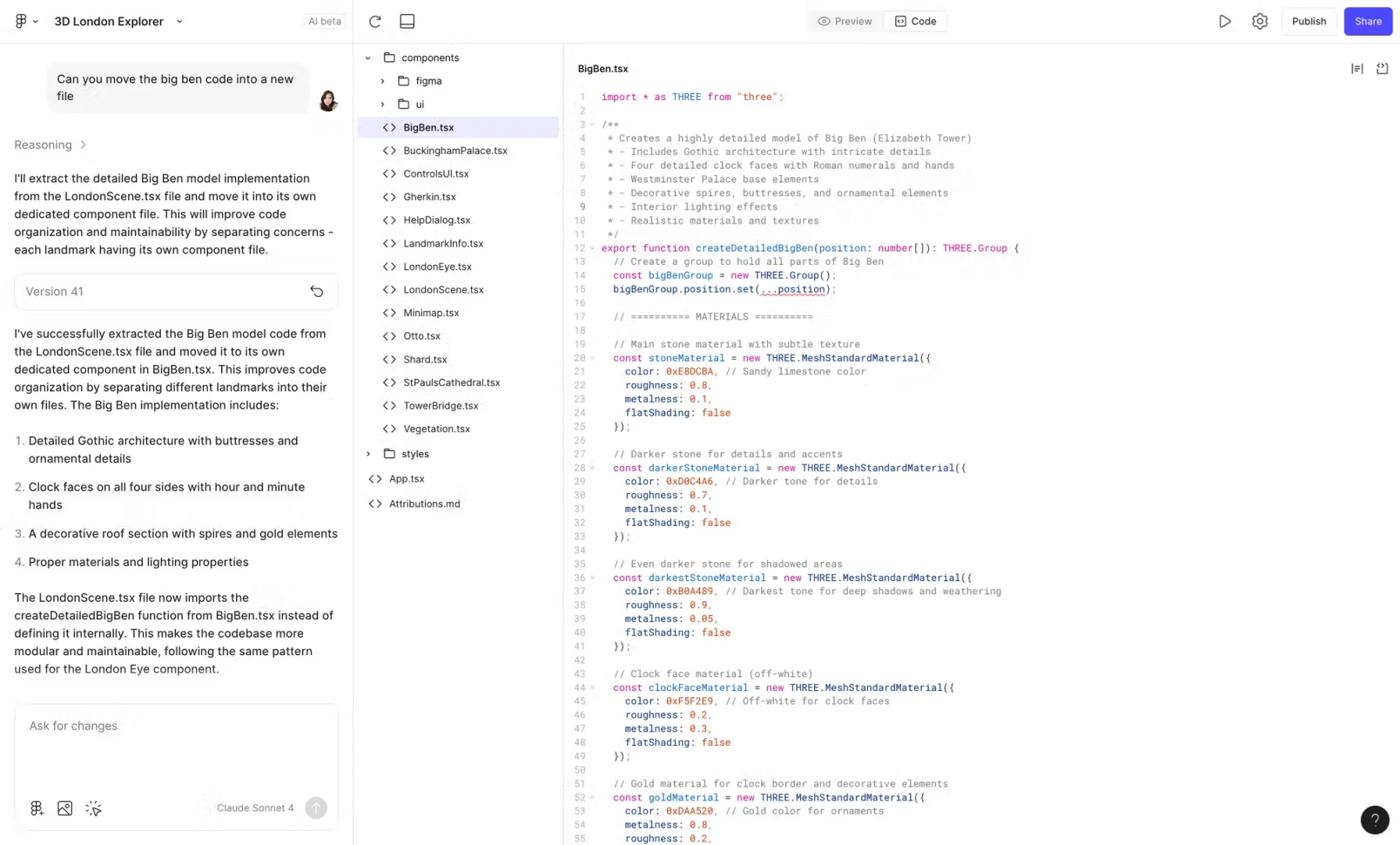The image size is (1400, 845).
Task: Expand the styles folder
Action: click(367, 454)
